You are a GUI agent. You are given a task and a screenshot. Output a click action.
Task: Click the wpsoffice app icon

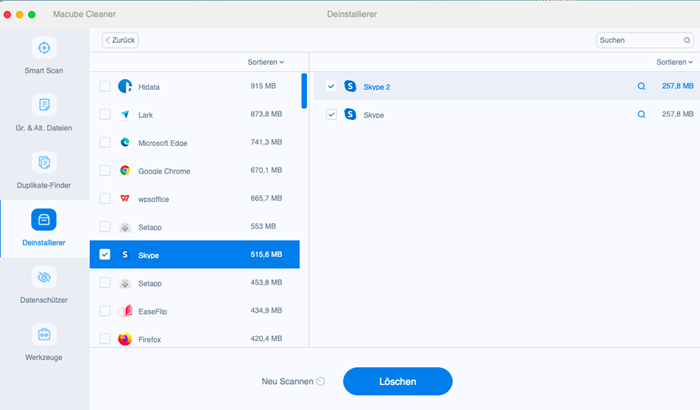click(125, 199)
